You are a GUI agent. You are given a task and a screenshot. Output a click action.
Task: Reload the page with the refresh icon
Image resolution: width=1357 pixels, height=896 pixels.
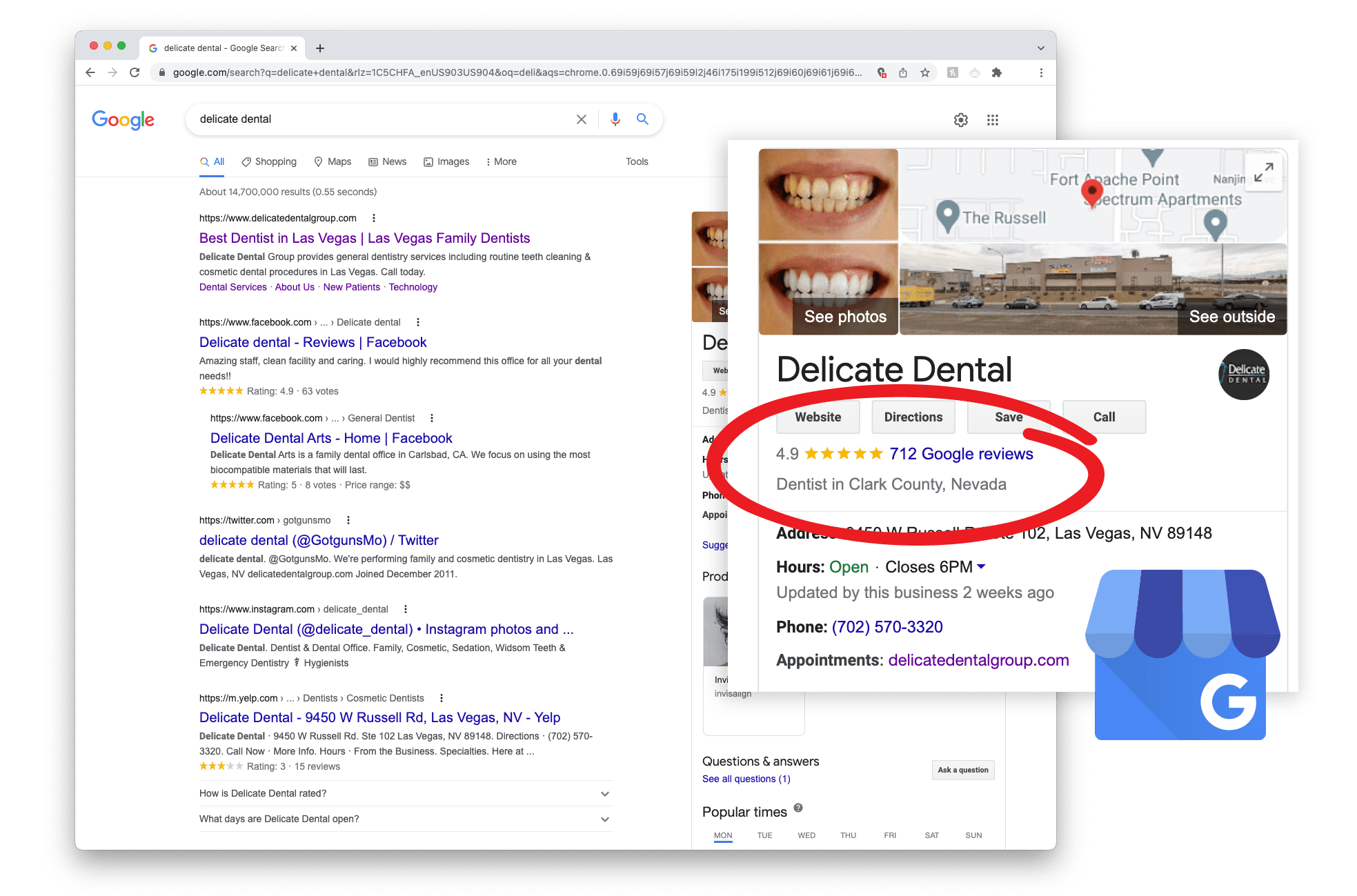point(135,72)
